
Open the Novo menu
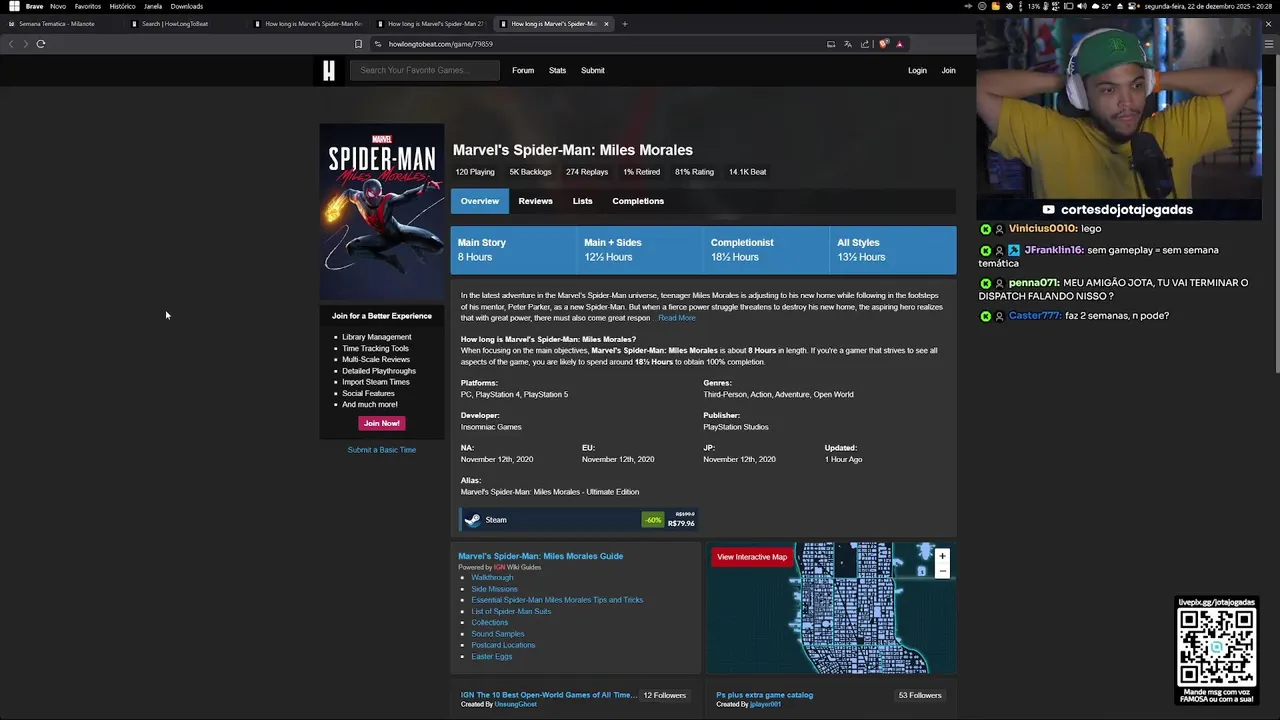[58, 6]
